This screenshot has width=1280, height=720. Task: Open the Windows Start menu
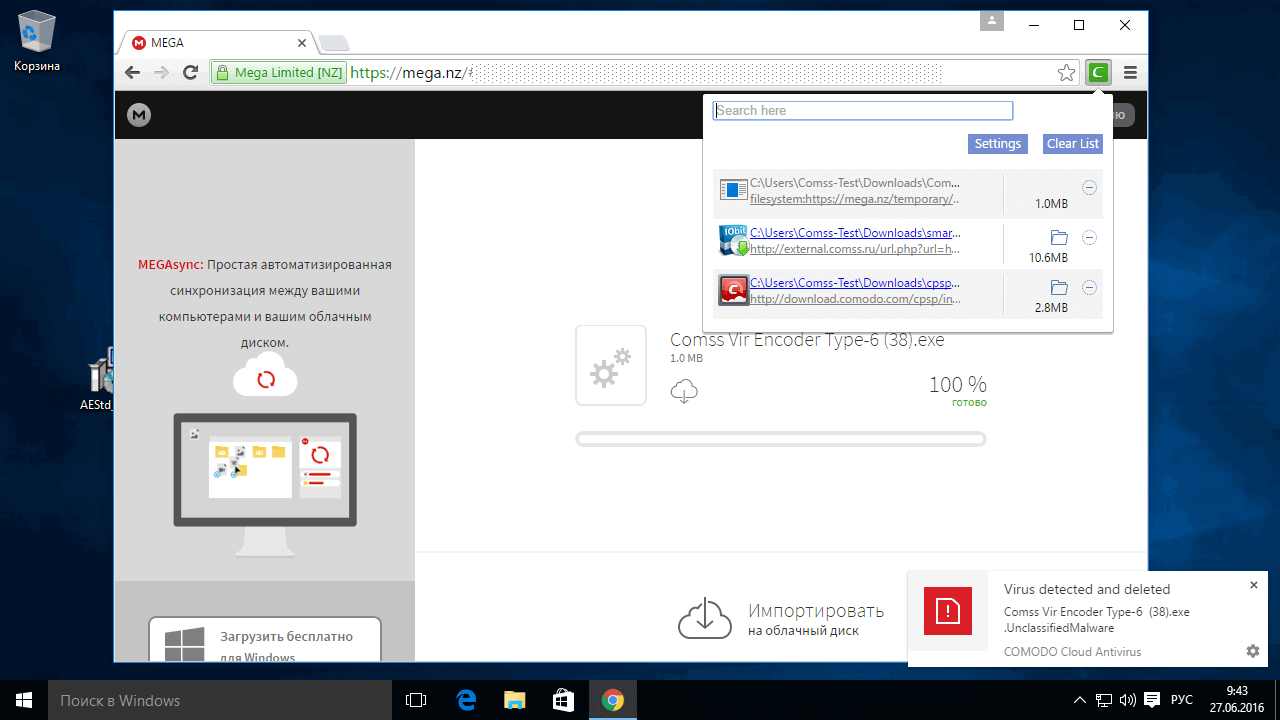[x=24, y=700]
